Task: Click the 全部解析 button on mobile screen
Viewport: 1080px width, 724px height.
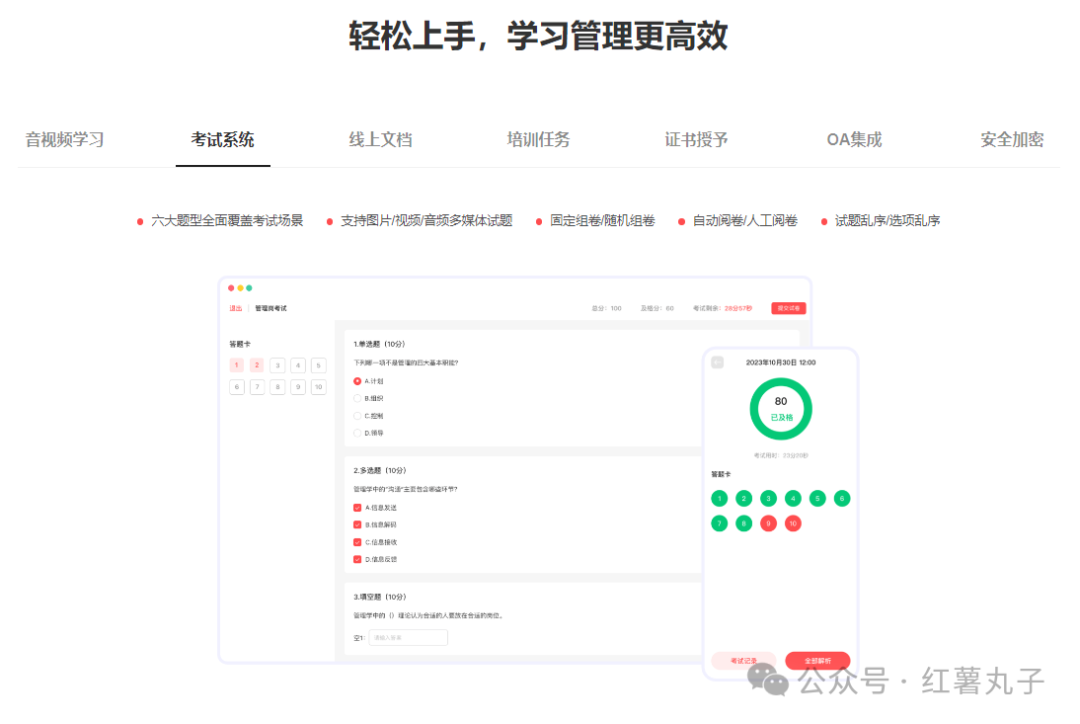Action: click(x=818, y=661)
